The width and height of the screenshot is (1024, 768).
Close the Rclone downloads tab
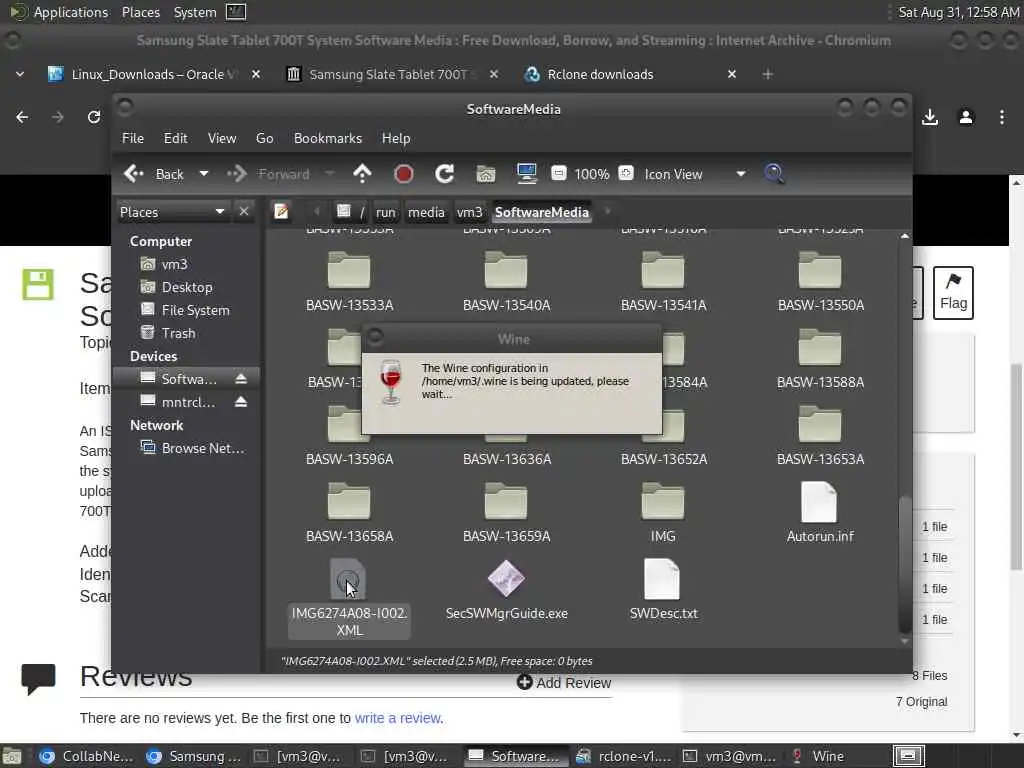click(732, 74)
